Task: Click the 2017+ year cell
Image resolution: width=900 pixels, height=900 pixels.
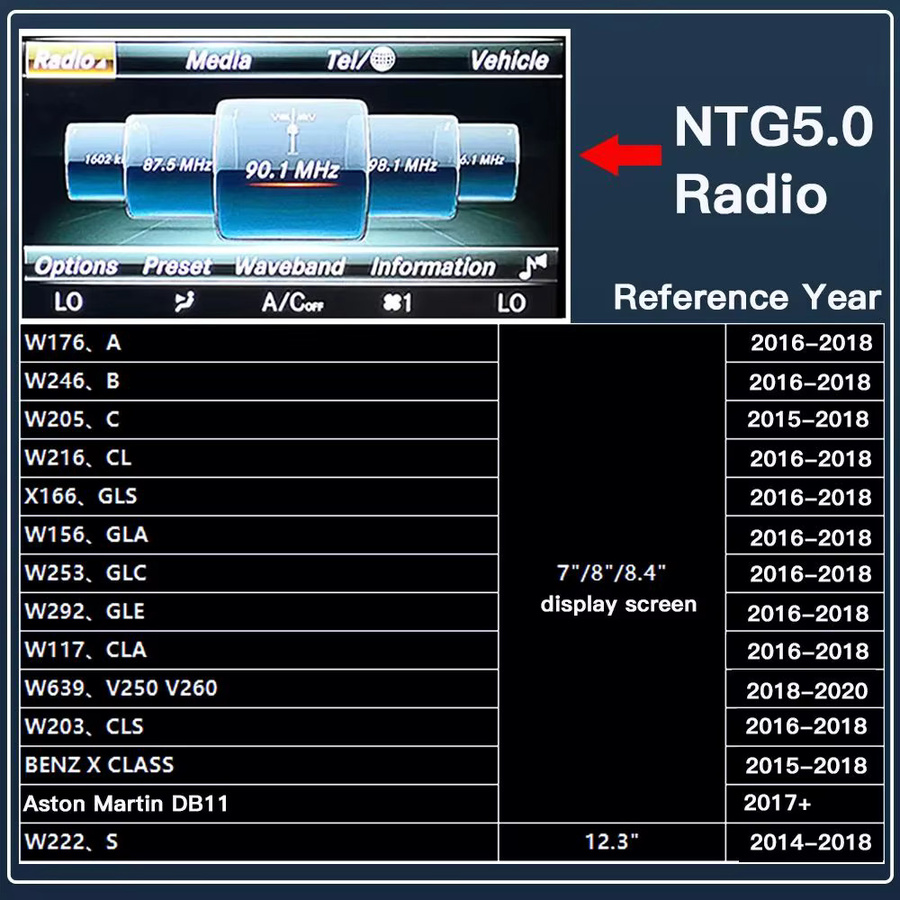Action: [805, 804]
